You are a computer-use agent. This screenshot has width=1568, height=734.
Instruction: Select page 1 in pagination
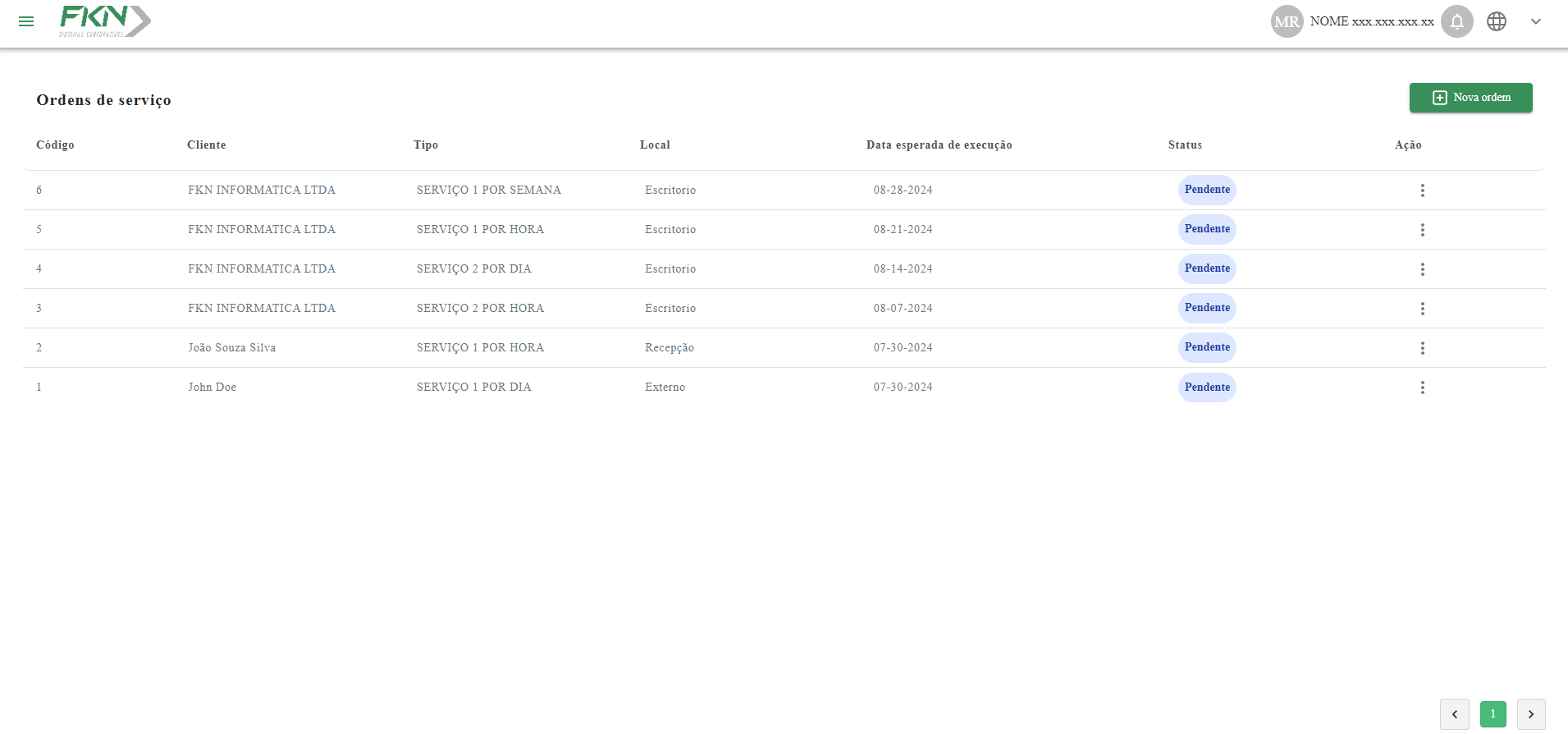tap(1493, 714)
